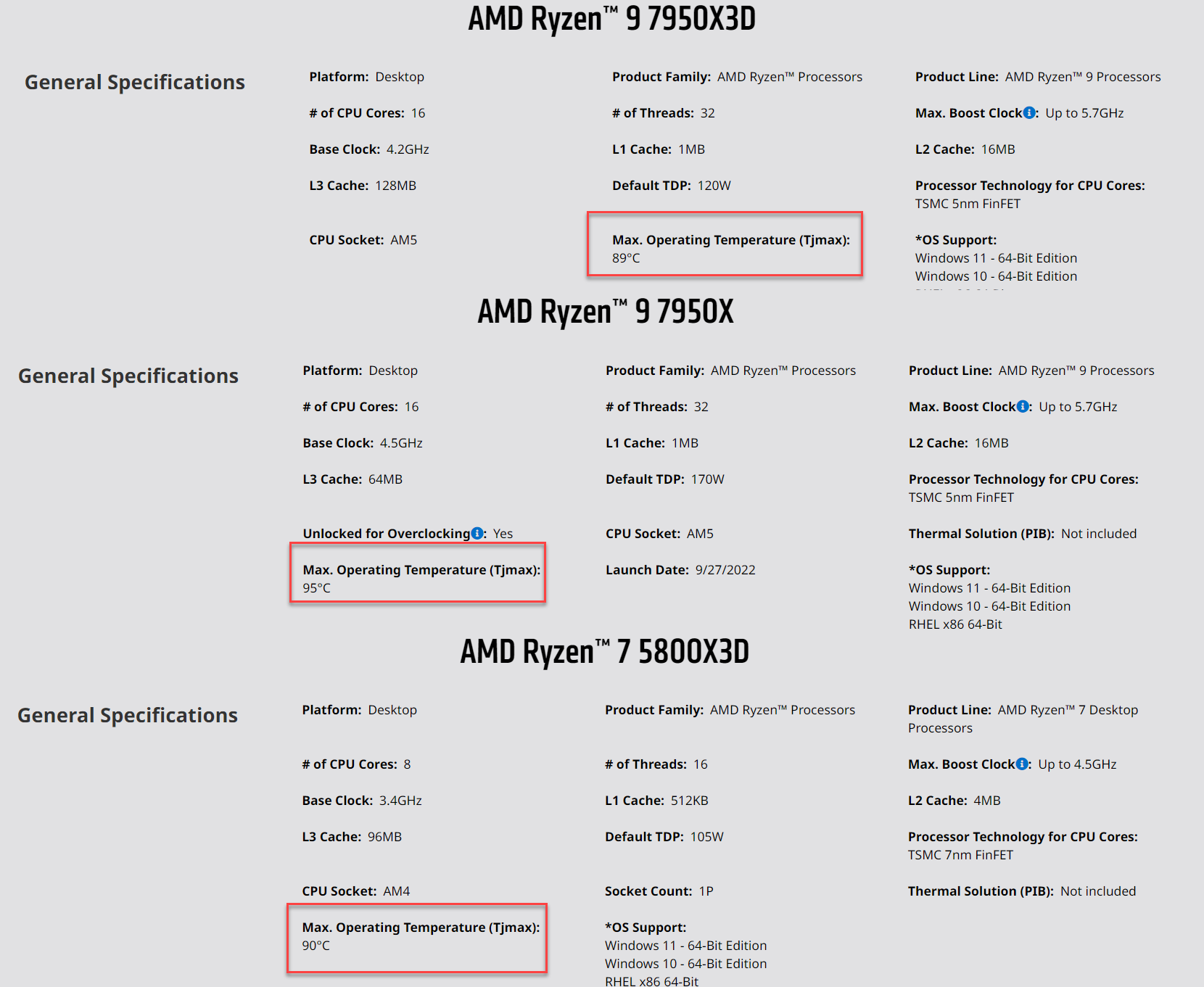
Task: Open the Unlocked for Overclocking info tooltip
Action: point(477,533)
